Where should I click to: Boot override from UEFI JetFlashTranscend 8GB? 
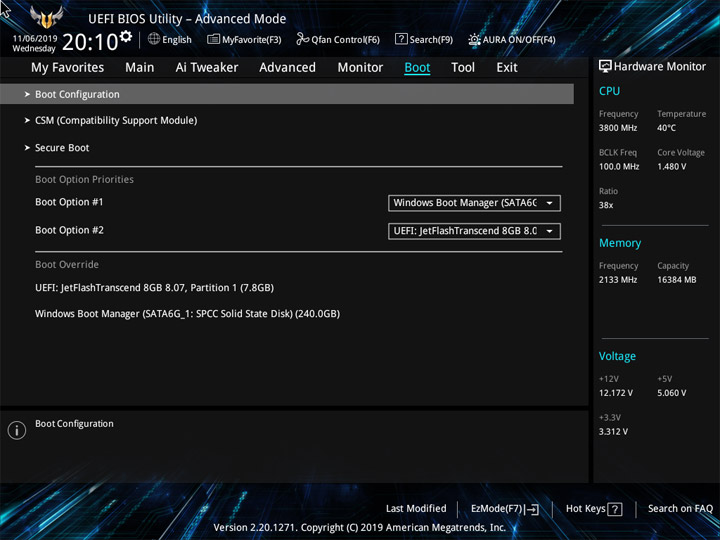(x=154, y=288)
